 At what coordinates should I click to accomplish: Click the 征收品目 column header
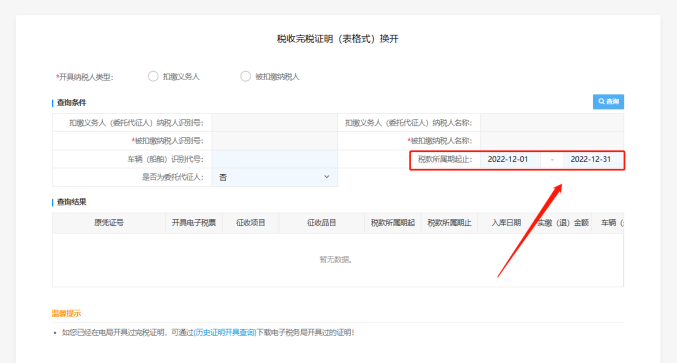322,223
